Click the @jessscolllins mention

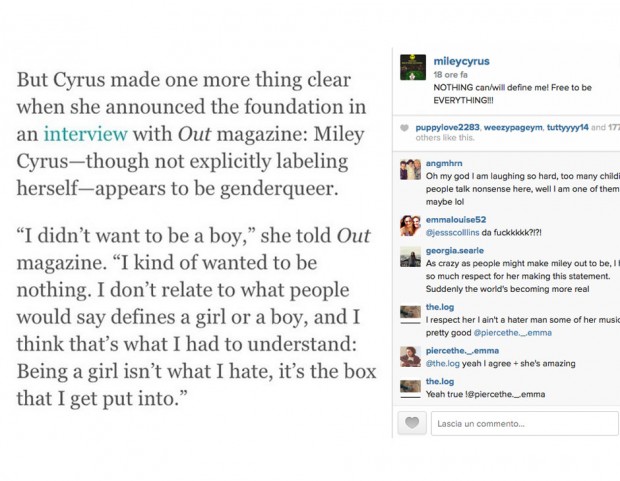click(x=452, y=233)
